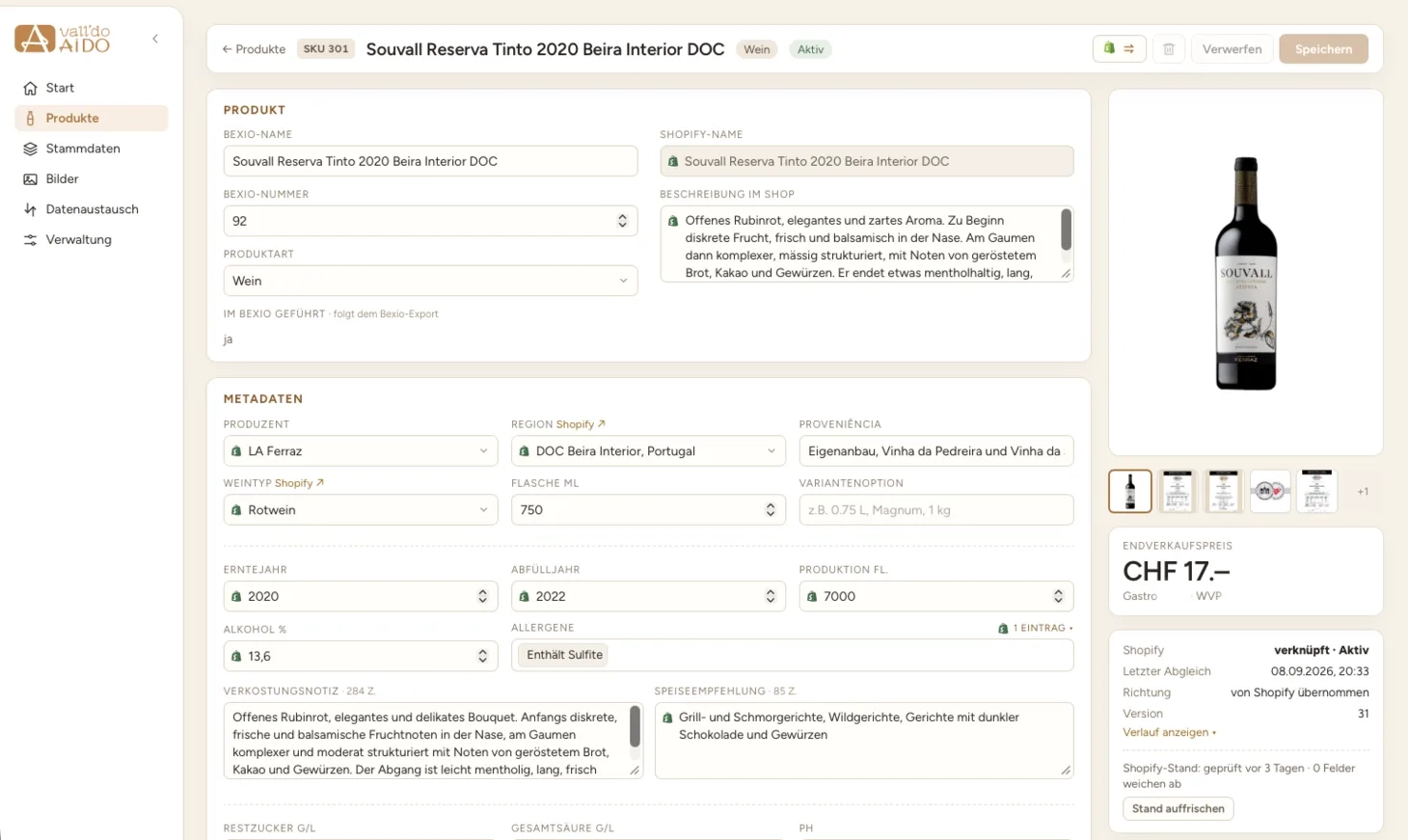The height and width of the screenshot is (840, 1408).
Task: Open the Weintyp Shopify external link
Action: 299,483
